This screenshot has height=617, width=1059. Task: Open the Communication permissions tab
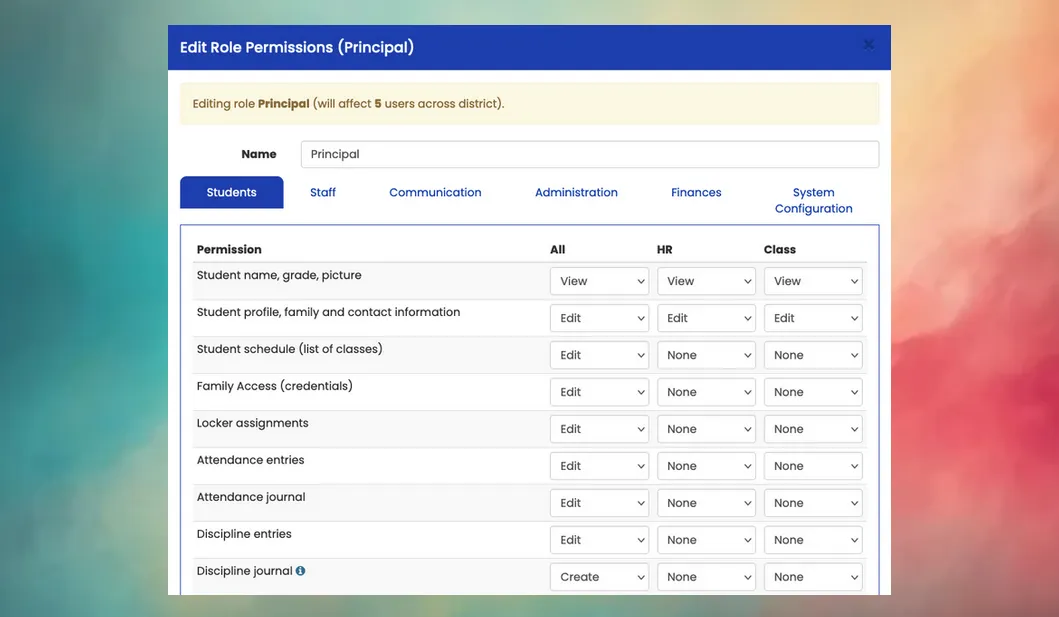pos(435,192)
